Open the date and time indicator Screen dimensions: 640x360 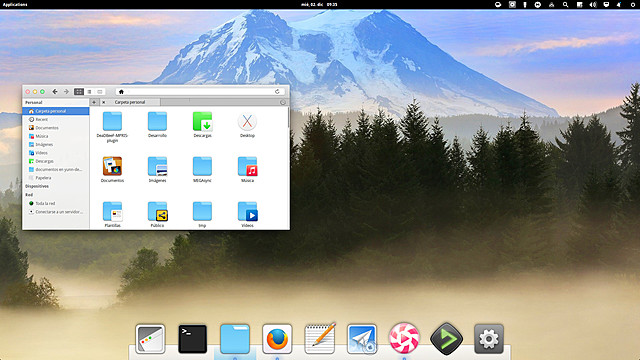[x=319, y=4]
